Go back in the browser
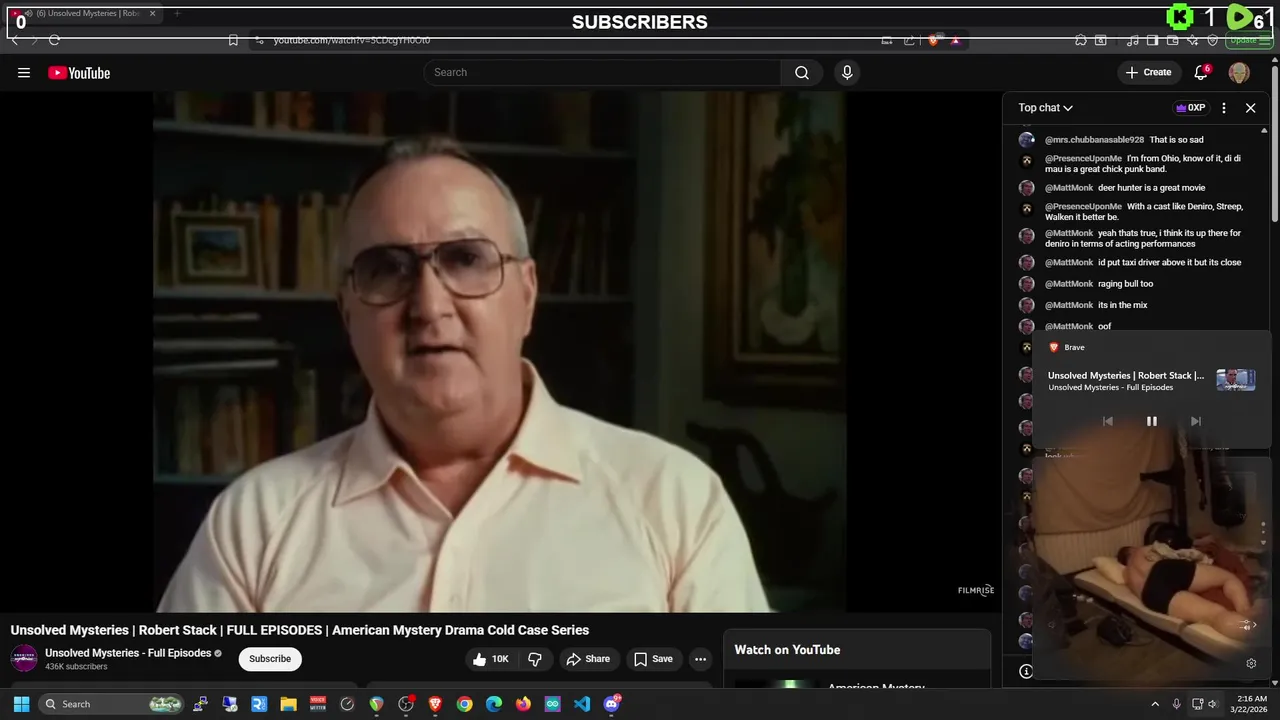Image resolution: width=1280 pixels, height=720 pixels. 15,40
